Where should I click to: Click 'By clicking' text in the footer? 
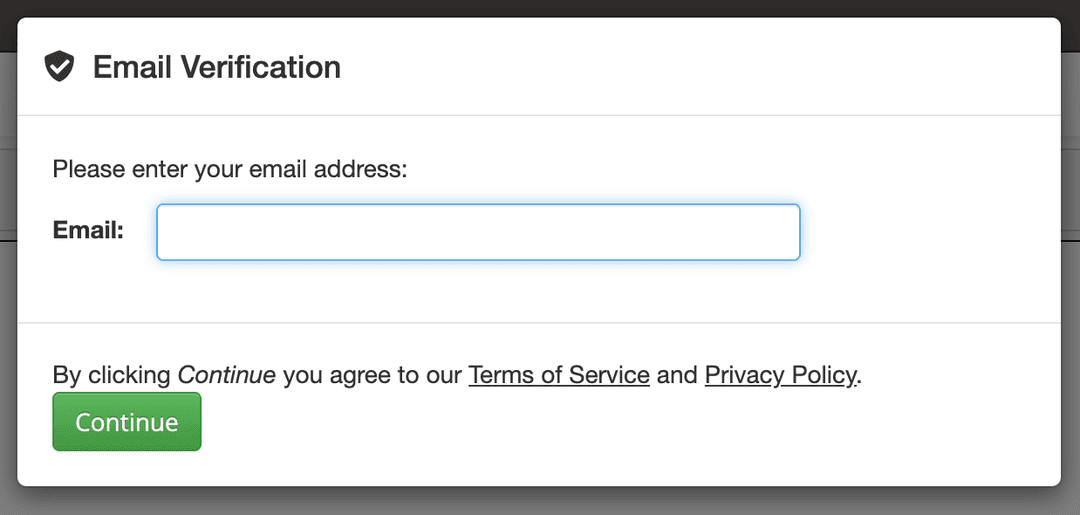click(112, 375)
